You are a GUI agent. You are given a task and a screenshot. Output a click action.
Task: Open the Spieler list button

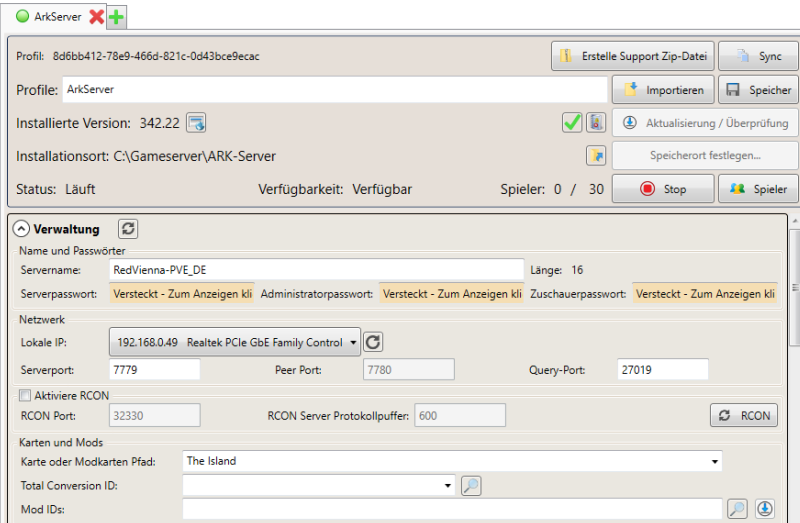click(x=758, y=189)
